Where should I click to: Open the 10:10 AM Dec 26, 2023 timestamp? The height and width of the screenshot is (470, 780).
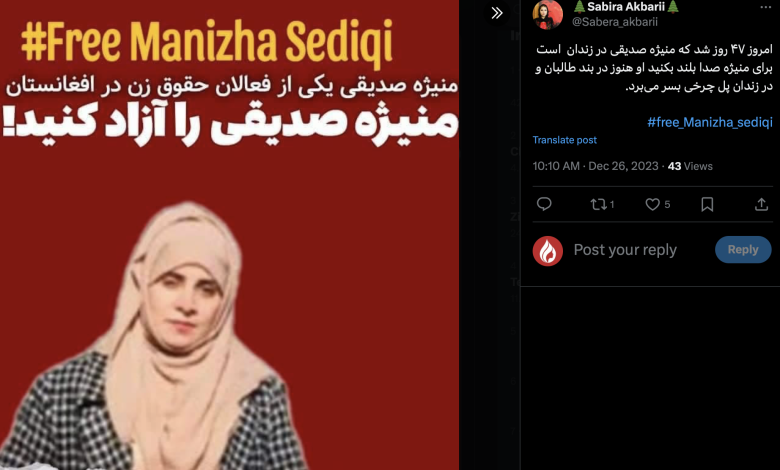click(x=595, y=166)
